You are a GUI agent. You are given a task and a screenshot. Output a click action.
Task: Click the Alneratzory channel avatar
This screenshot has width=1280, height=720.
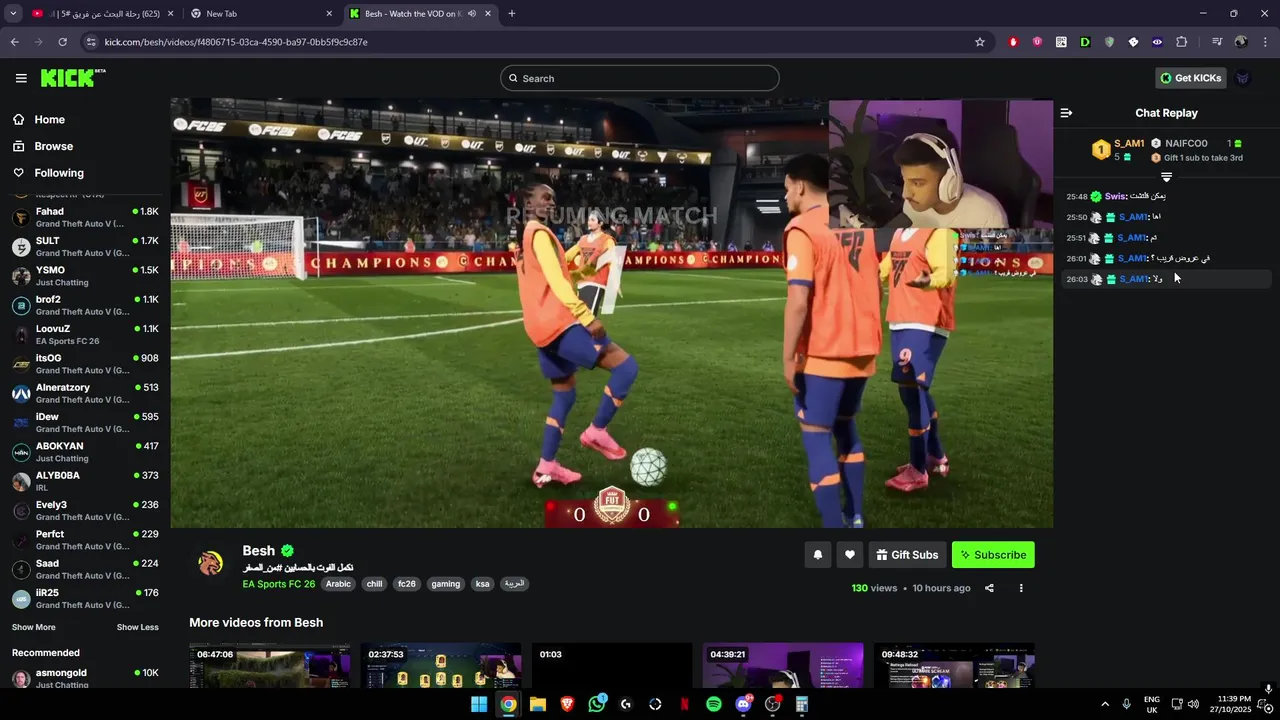[21, 393]
